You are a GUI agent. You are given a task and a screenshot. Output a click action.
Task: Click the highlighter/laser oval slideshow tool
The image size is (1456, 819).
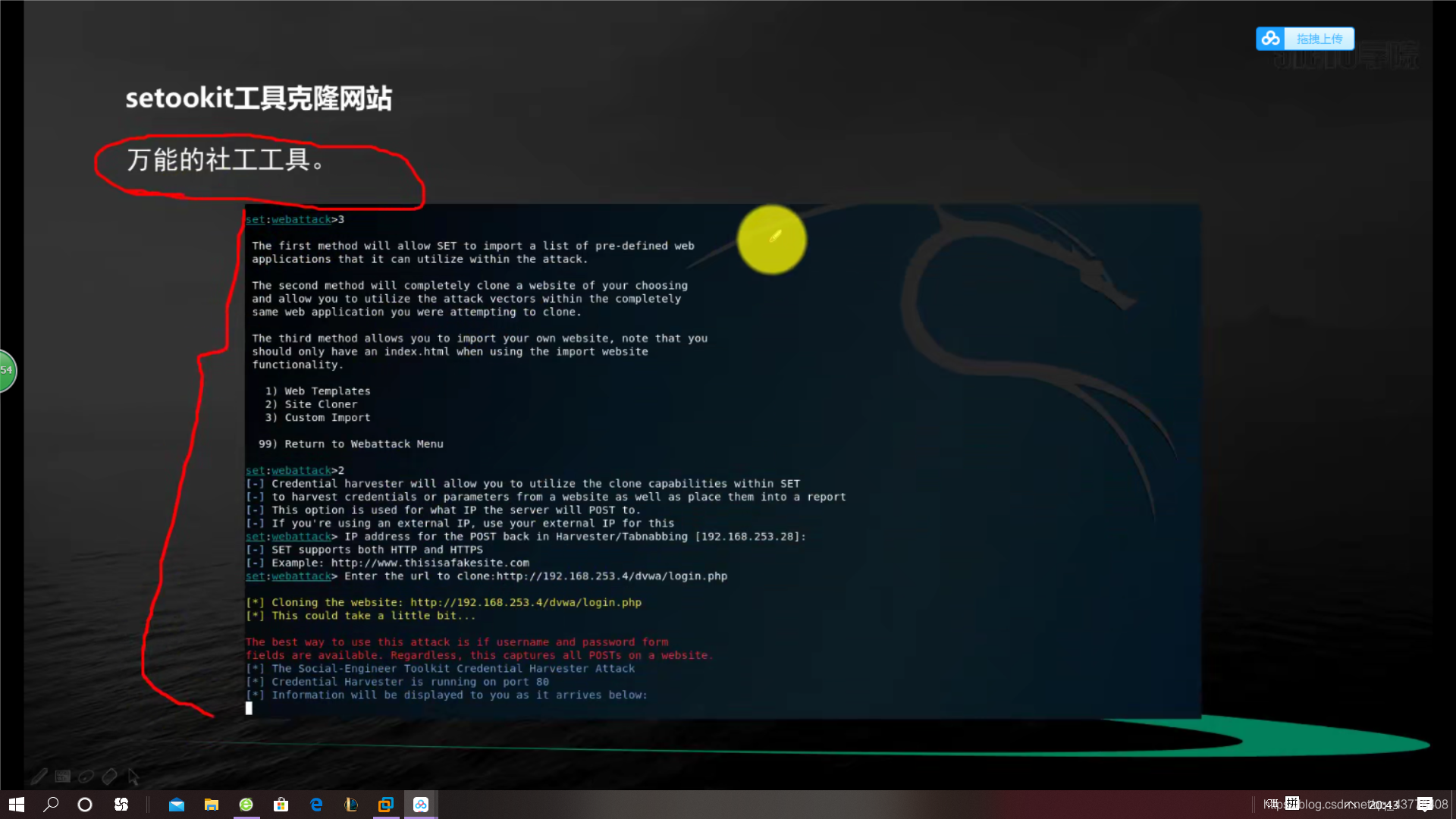click(86, 776)
